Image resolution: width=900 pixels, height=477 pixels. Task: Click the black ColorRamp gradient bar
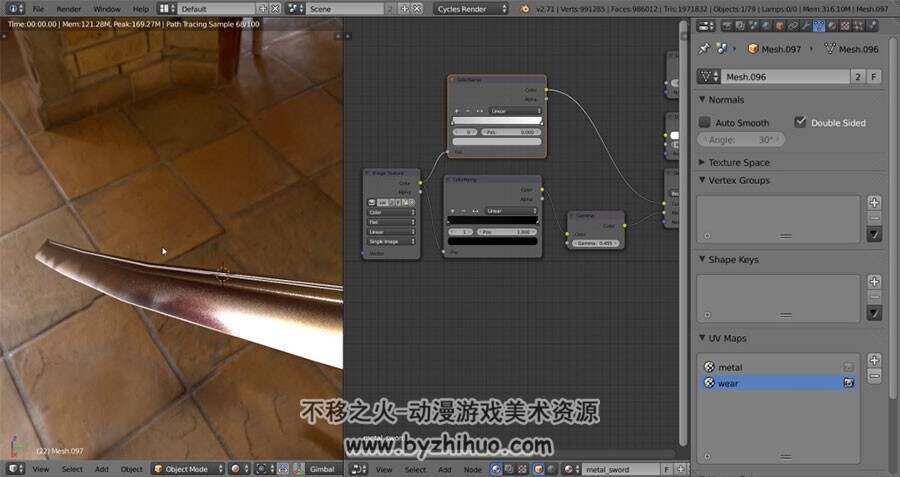click(492, 220)
